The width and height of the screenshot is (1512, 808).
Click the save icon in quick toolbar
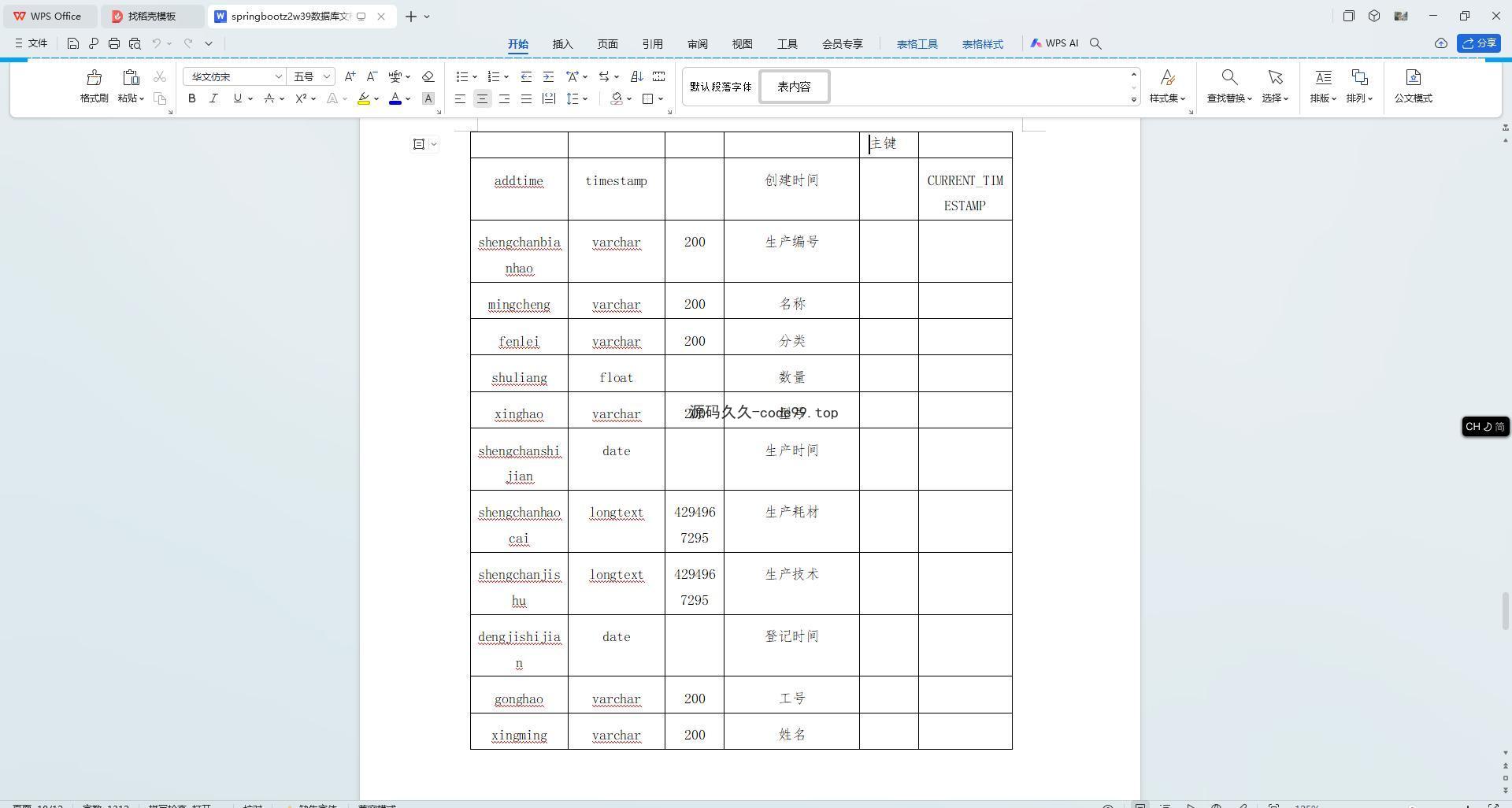point(72,43)
